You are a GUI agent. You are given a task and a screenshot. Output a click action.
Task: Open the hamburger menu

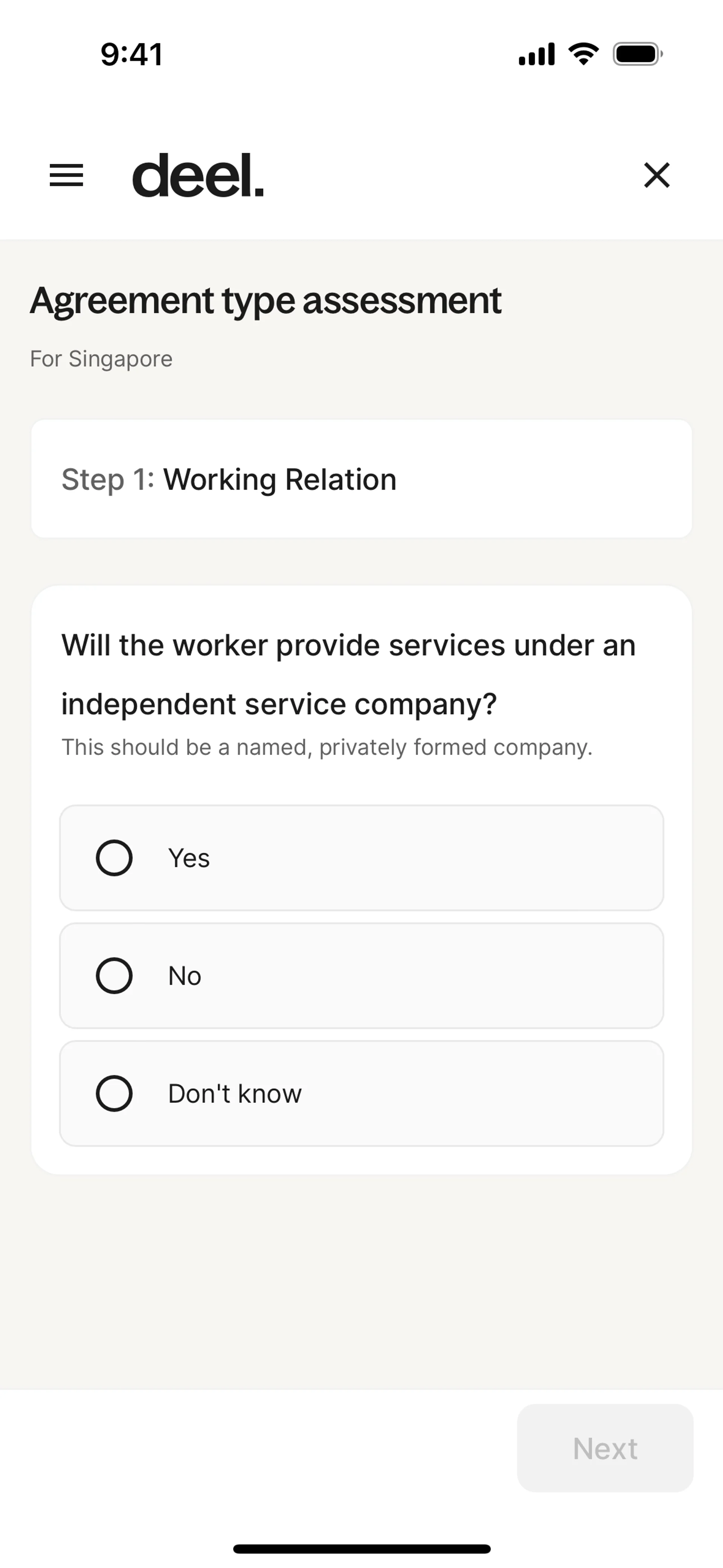pos(66,175)
